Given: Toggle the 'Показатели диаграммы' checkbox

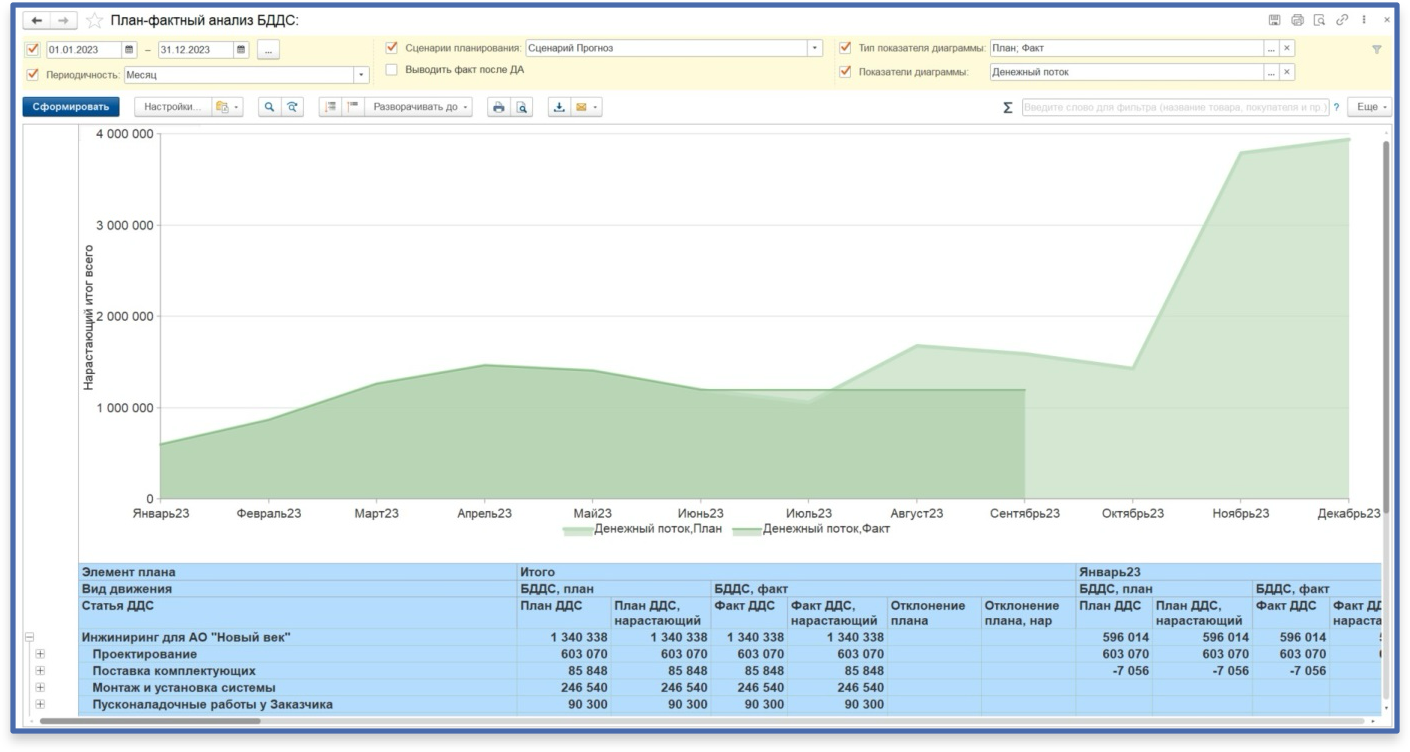Looking at the screenshot, I should [845, 72].
